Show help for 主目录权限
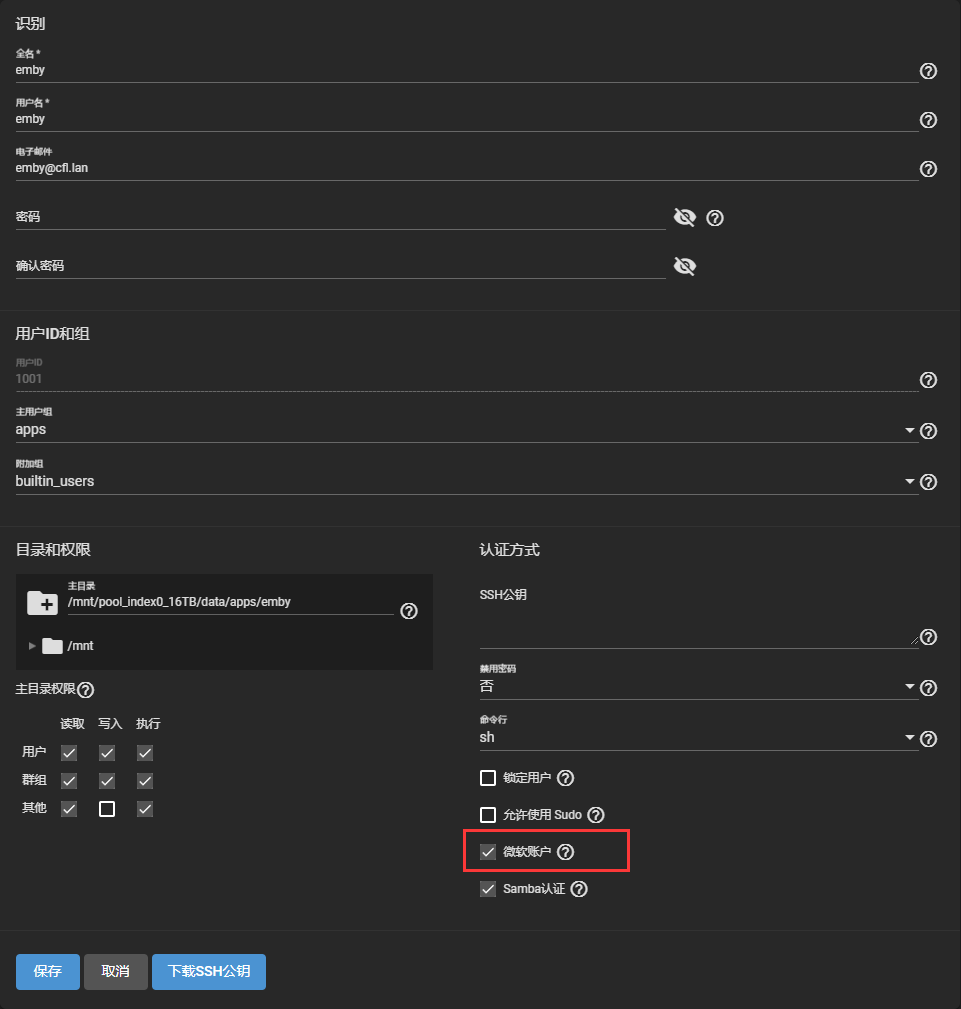This screenshot has width=961, height=1009. [86, 690]
